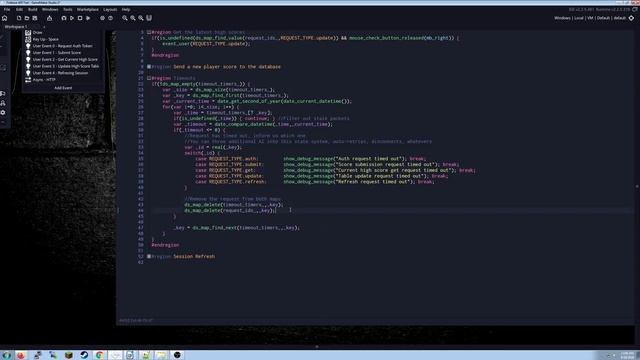Image resolution: width=640 pixels, height=360 pixels.
Task: Click the Default config label
Action: coord(603,18)
